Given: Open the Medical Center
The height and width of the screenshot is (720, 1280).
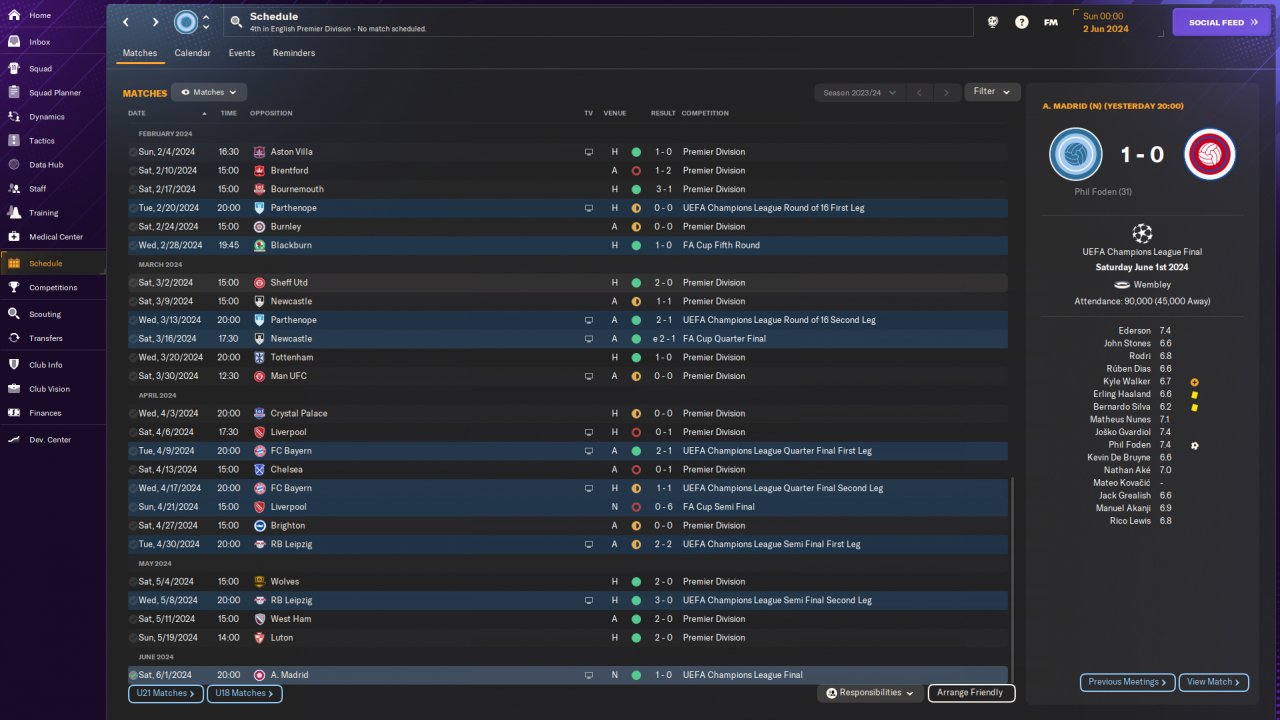Looking at the screenshot, I should pos(53,237).
